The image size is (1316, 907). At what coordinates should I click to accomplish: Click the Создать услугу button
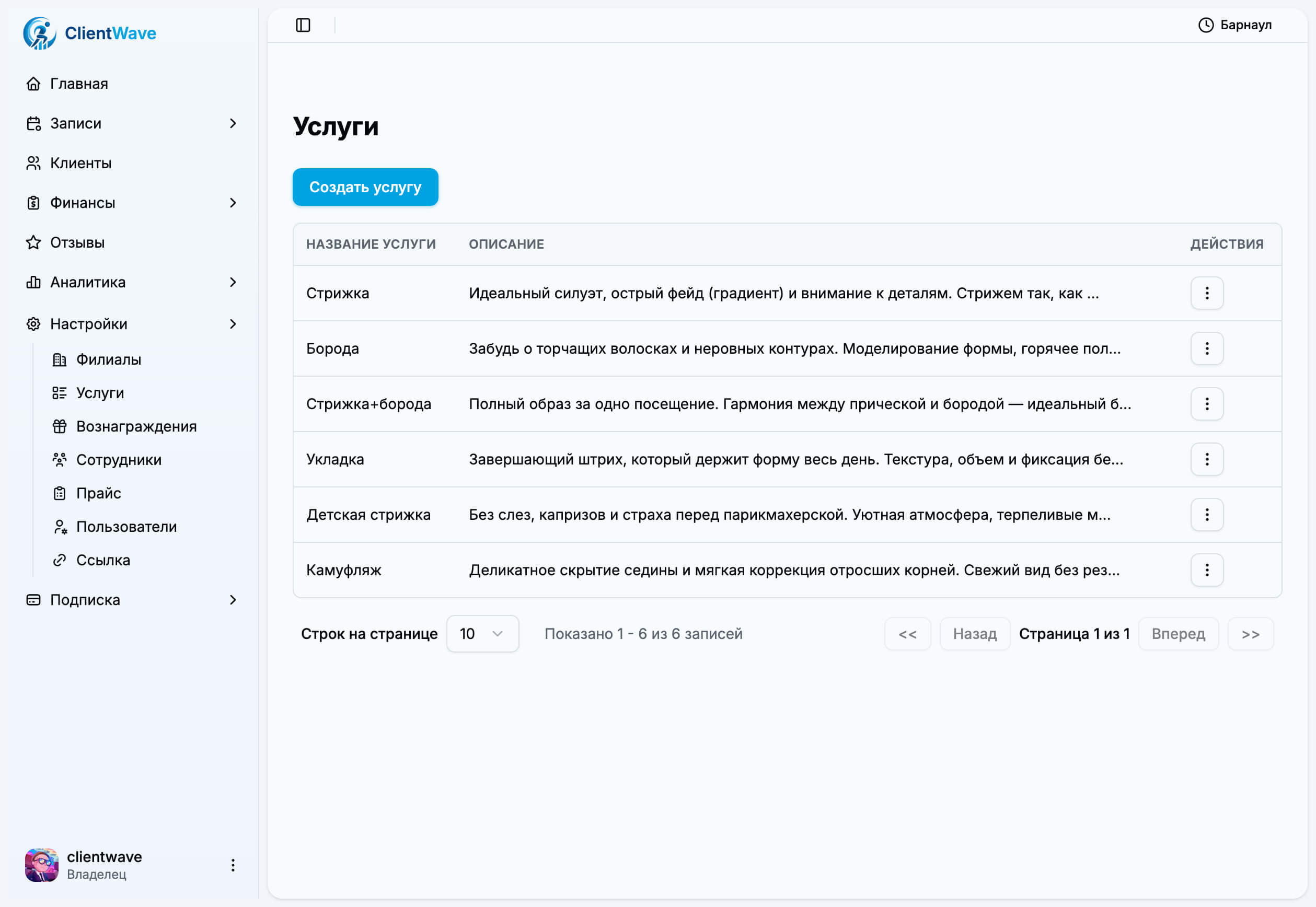[365, 187]
